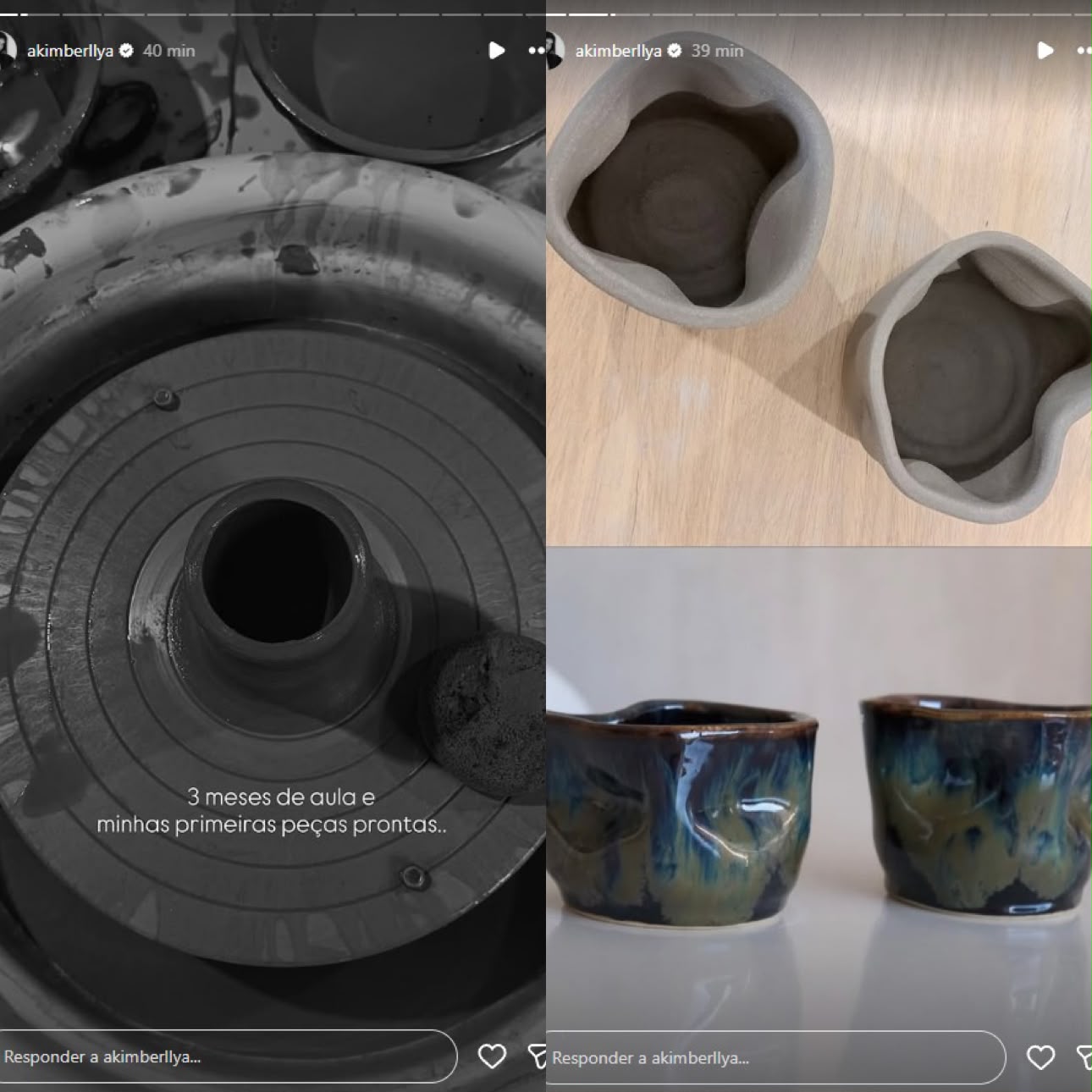This screenshot has width=1092, height=1092.
Task: Click the profile avatar on the left story
Action: click(7, 49)
